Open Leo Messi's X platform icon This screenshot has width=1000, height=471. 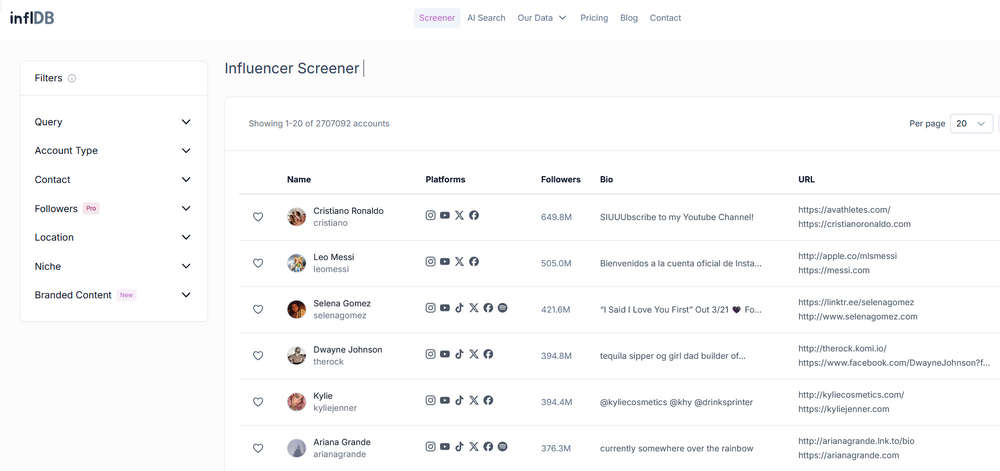click(x=459, y=261)
